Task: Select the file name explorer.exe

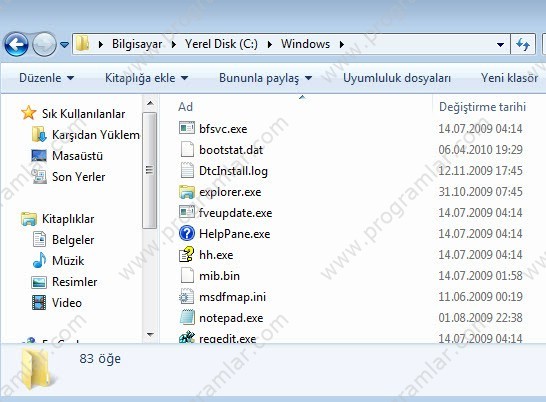Action: tap(230, 192)
